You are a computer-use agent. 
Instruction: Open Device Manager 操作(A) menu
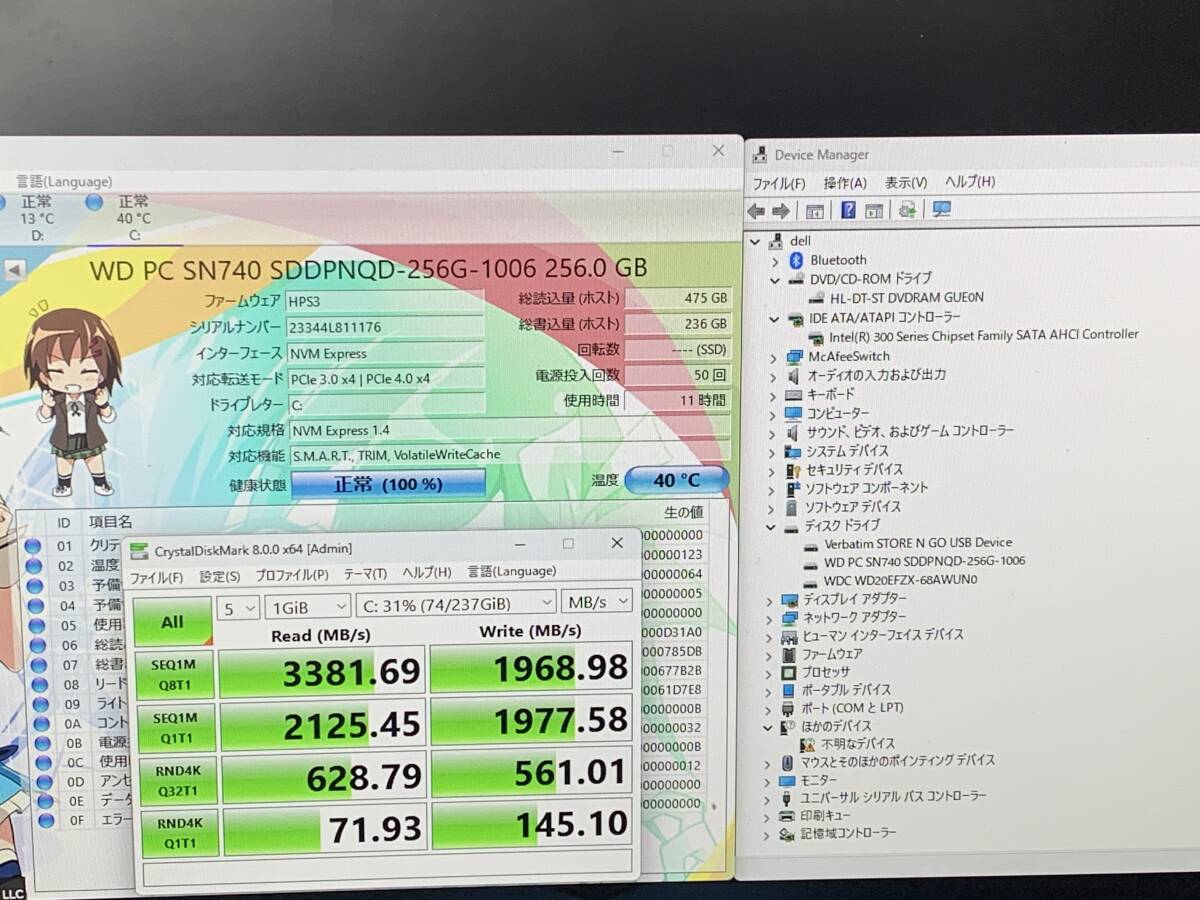point(845,183)
